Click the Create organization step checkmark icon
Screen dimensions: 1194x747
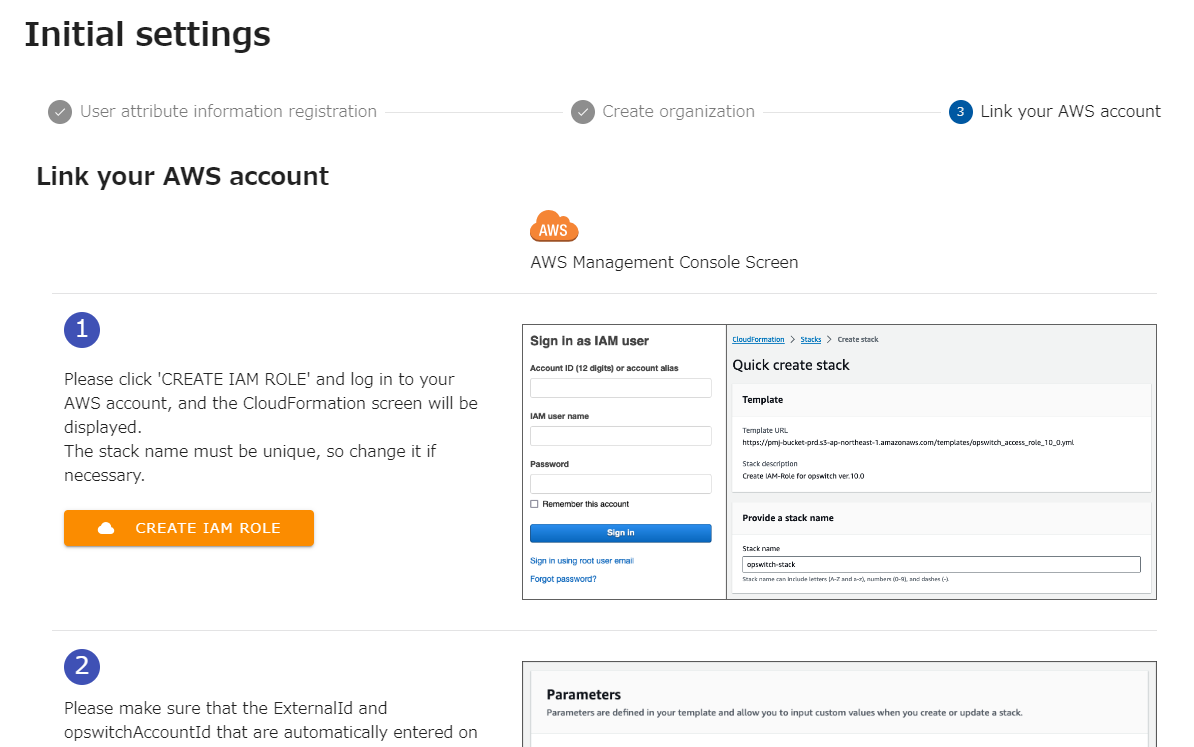[583, 112]
